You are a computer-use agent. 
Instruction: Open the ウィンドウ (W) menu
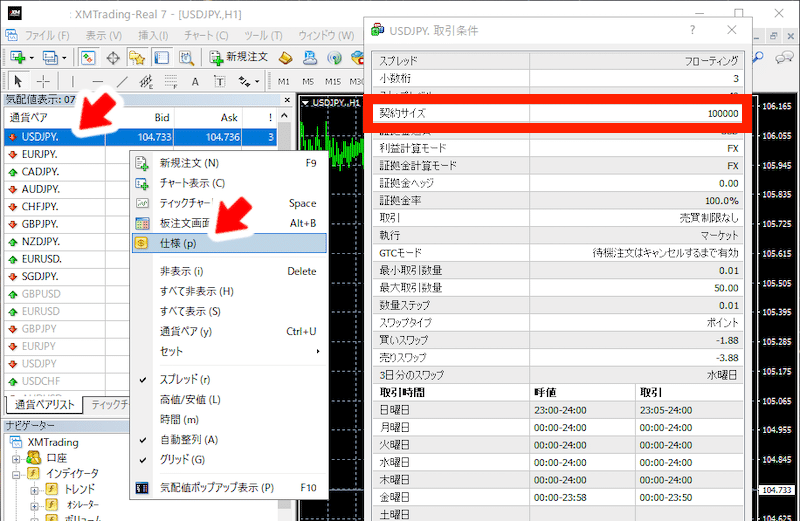tap(326, 35)
